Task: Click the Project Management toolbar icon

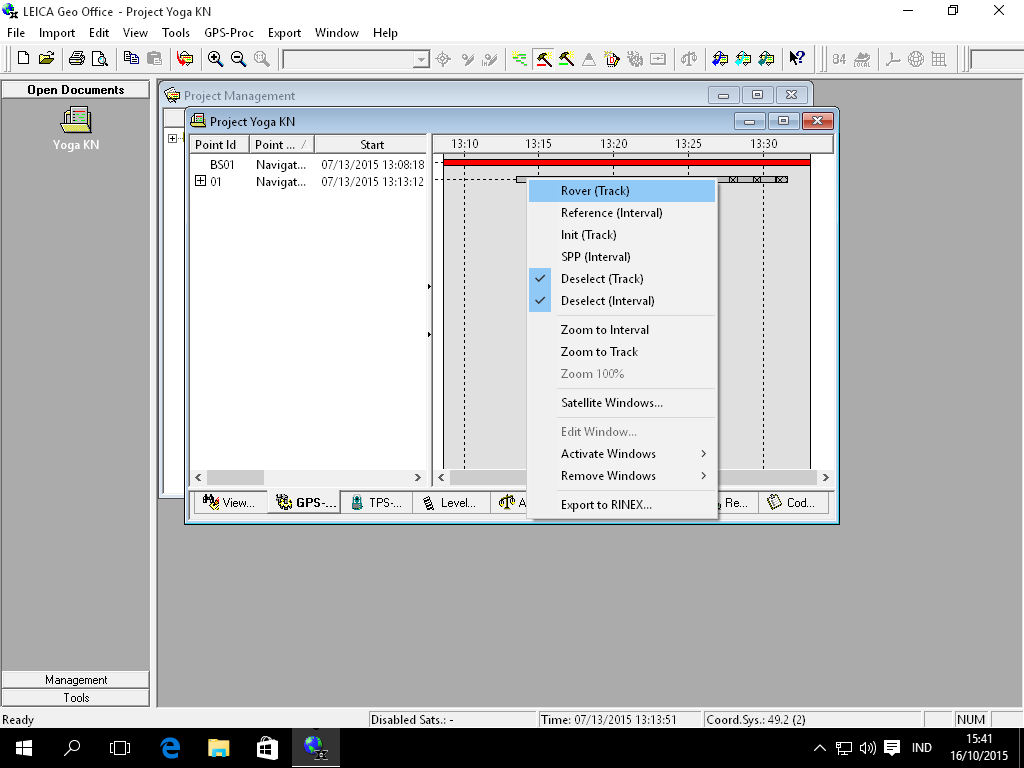Action: coord(185,59)
